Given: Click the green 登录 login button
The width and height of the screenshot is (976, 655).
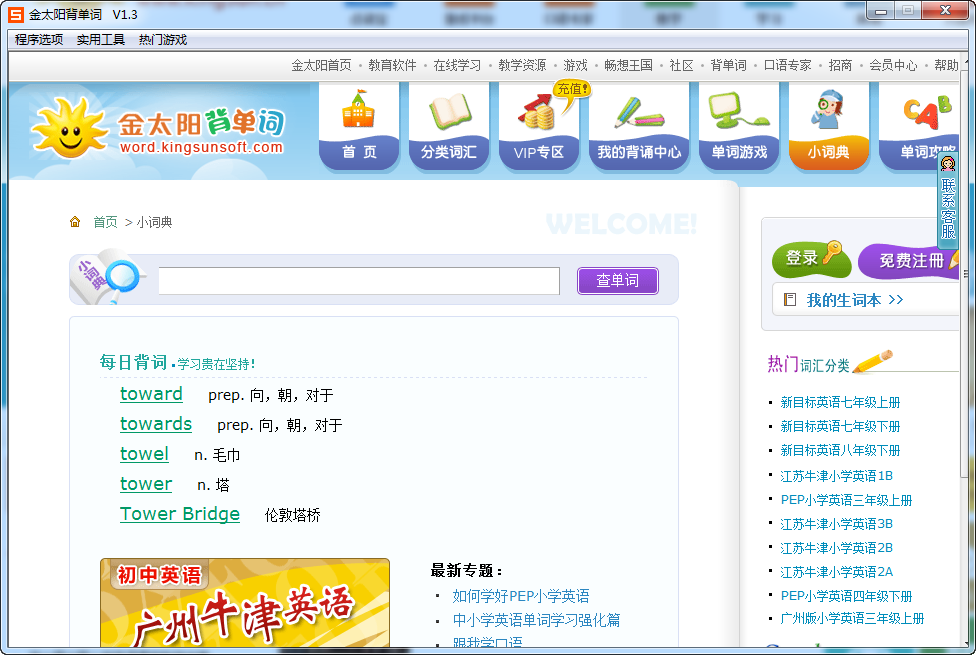Looking at the screenshot, I should coord(810,259).
